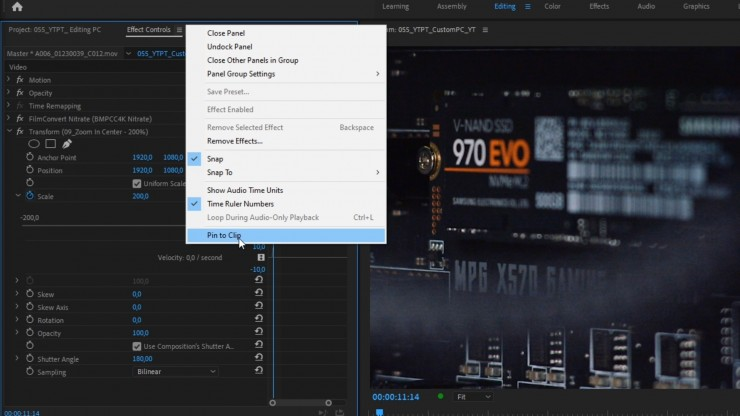
Task: Click the Program monitor timecode 00:00:11:14
Action: coord(395,397)
